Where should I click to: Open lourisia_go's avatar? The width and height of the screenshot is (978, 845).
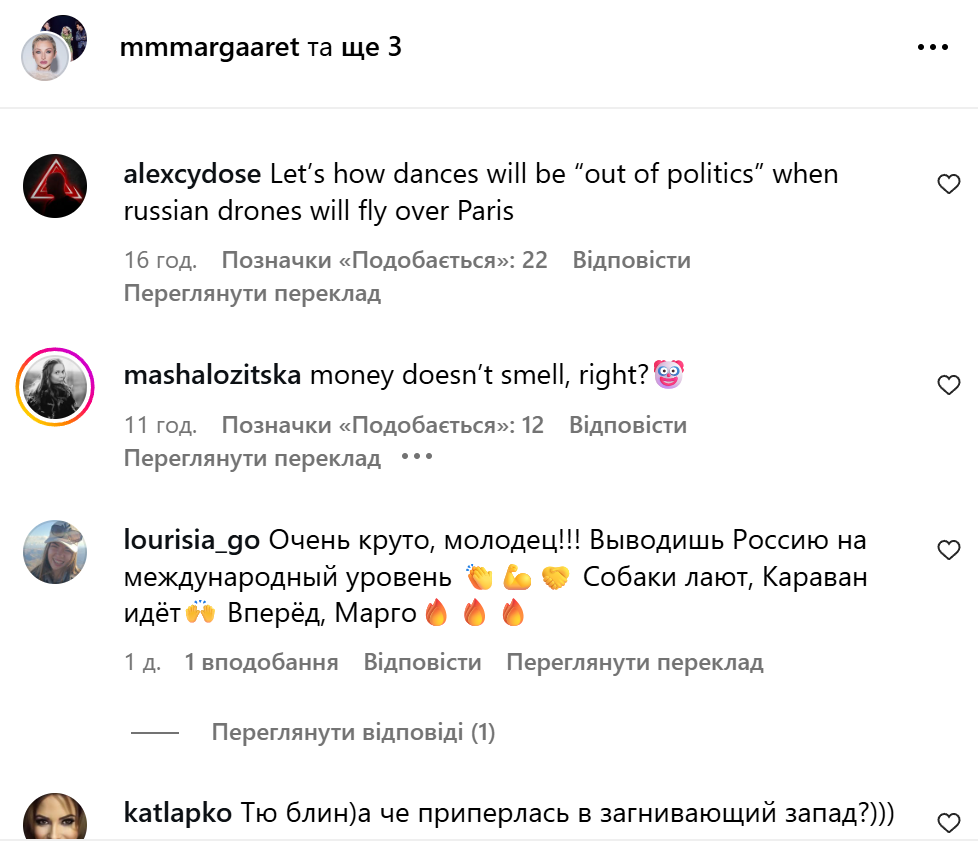coord(54,552)
